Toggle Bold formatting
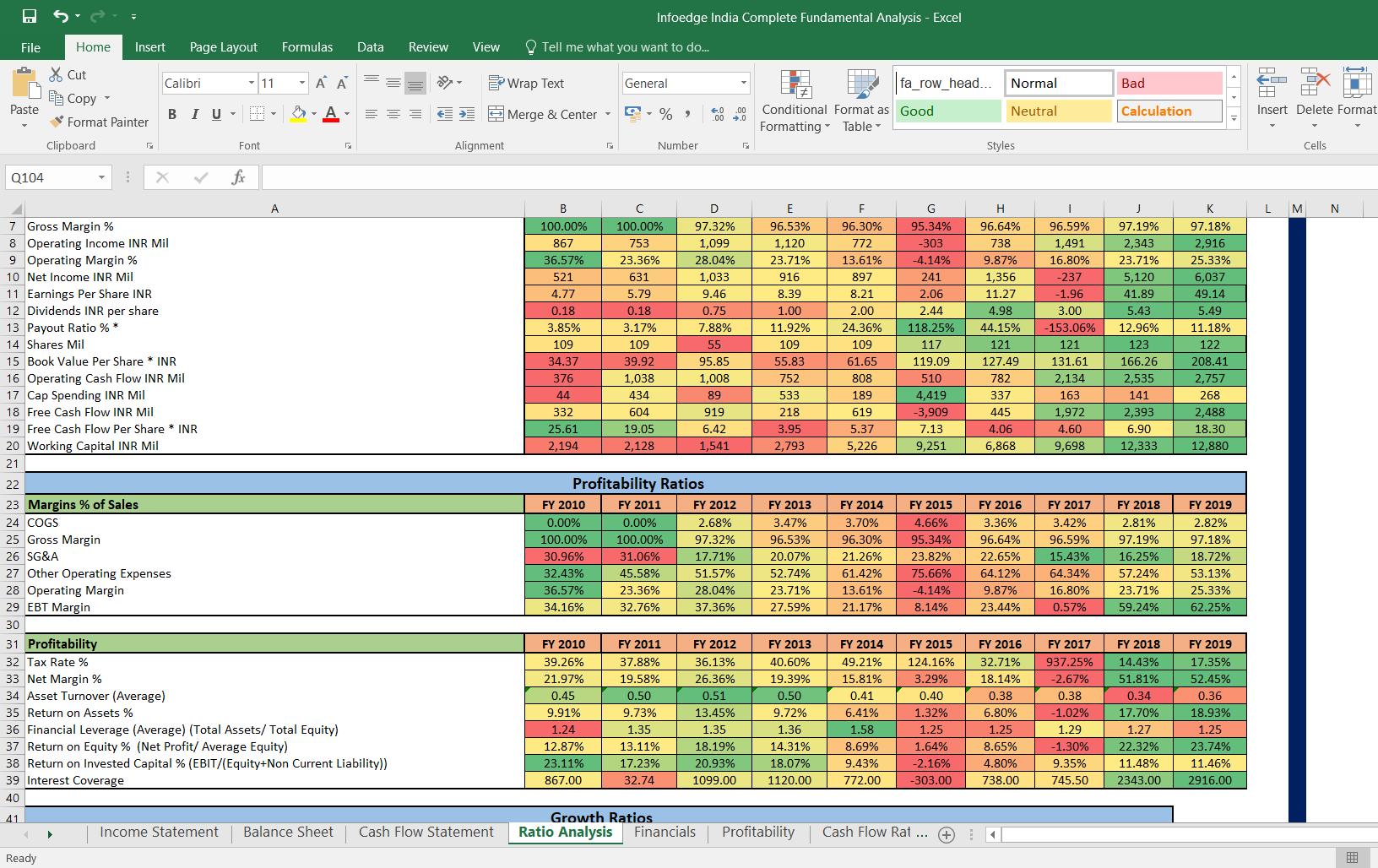This screenshot has width=1378, height=868. pos(172,114)
